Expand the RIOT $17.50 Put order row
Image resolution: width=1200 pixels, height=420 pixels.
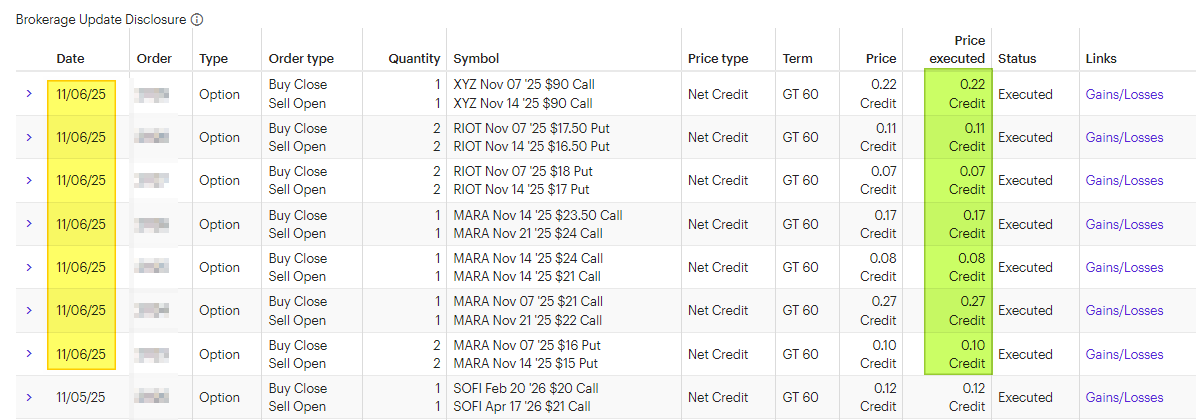click(x=29, y=138)
